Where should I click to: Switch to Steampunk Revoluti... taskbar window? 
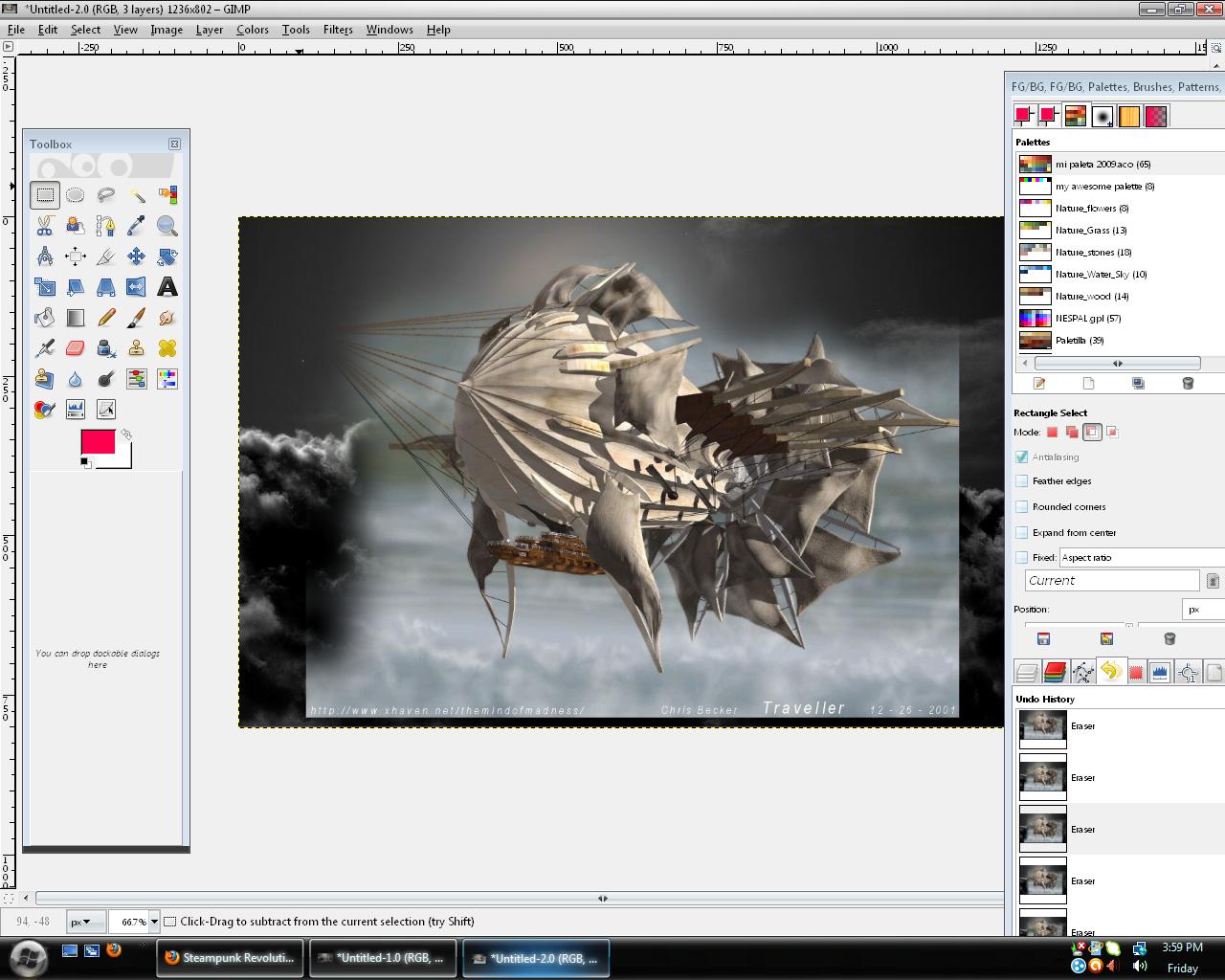231,958
